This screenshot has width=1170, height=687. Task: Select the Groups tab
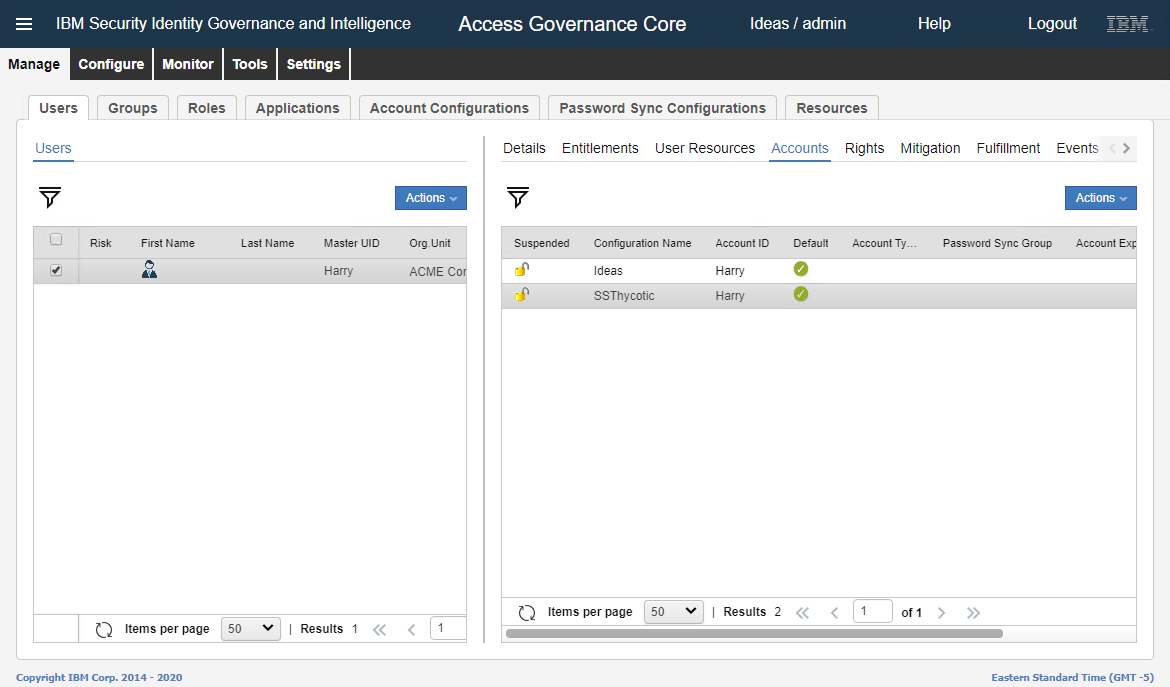click(133, 108)
